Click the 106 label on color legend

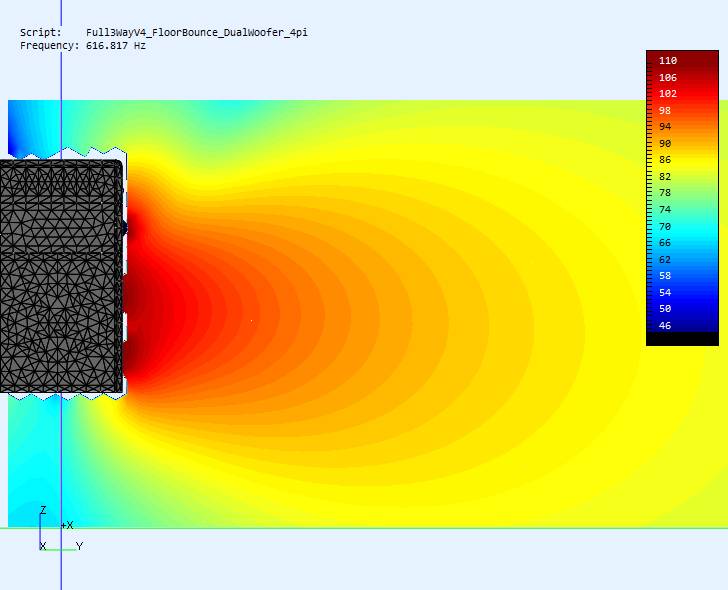coord(668,78)
